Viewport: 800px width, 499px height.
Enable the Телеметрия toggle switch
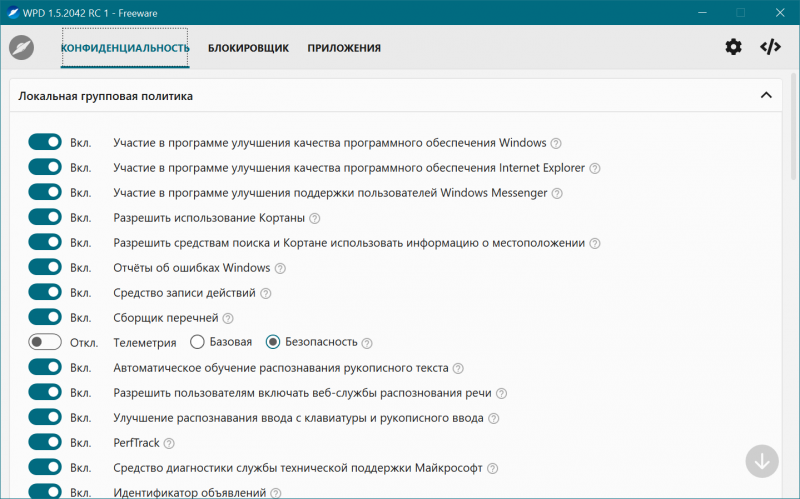(45, 342)
